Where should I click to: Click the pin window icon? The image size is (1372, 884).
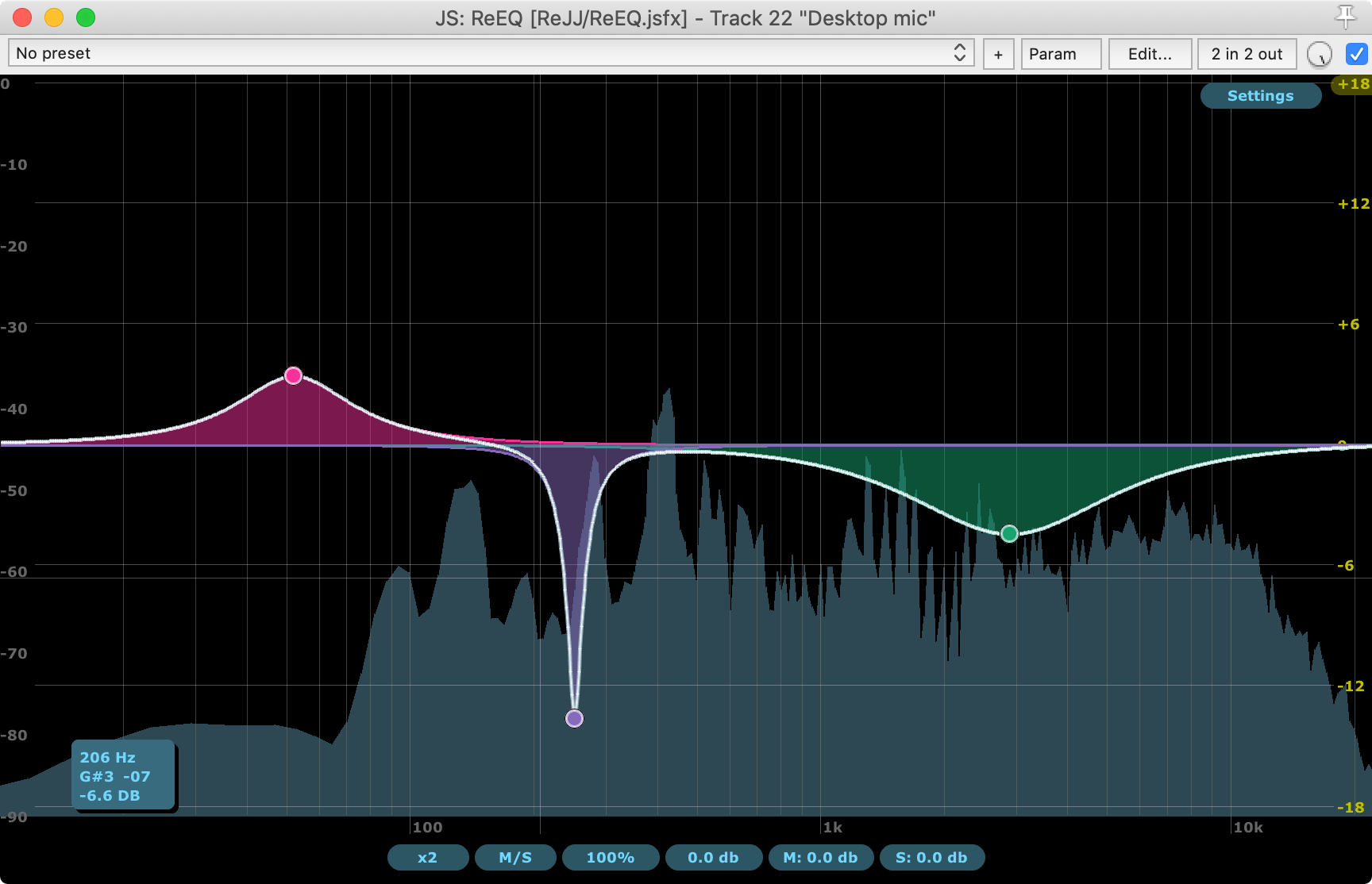click(x=1345, y=17)
